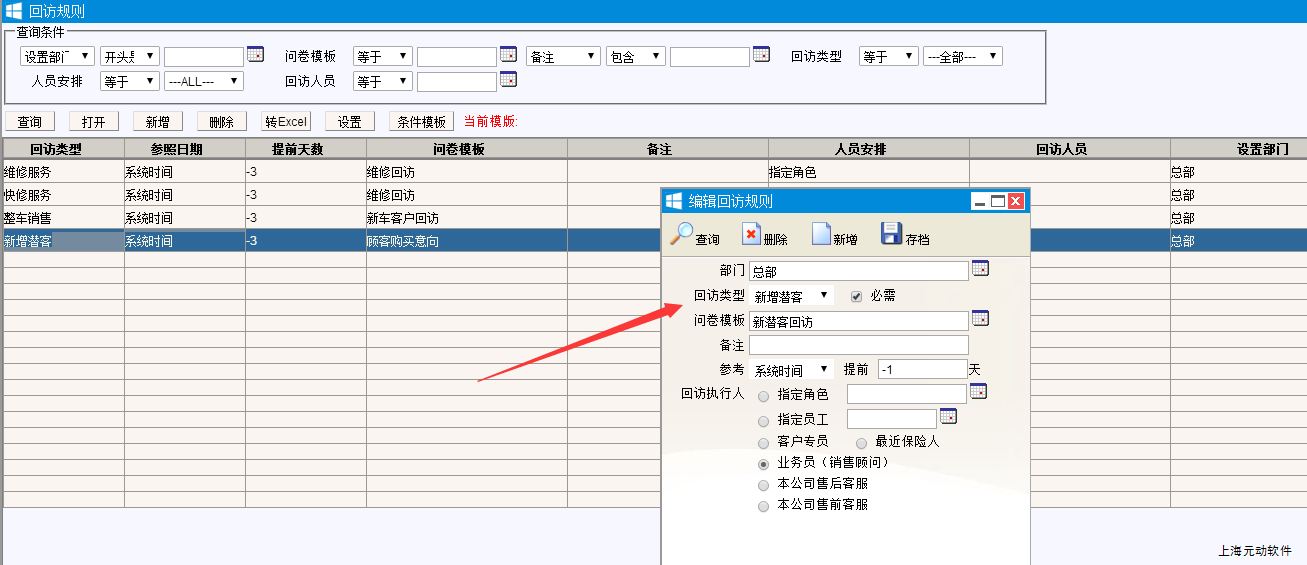Open picker icon beside 部门 field
Viewport: 1307px width, 565px height.
(980, 269)
